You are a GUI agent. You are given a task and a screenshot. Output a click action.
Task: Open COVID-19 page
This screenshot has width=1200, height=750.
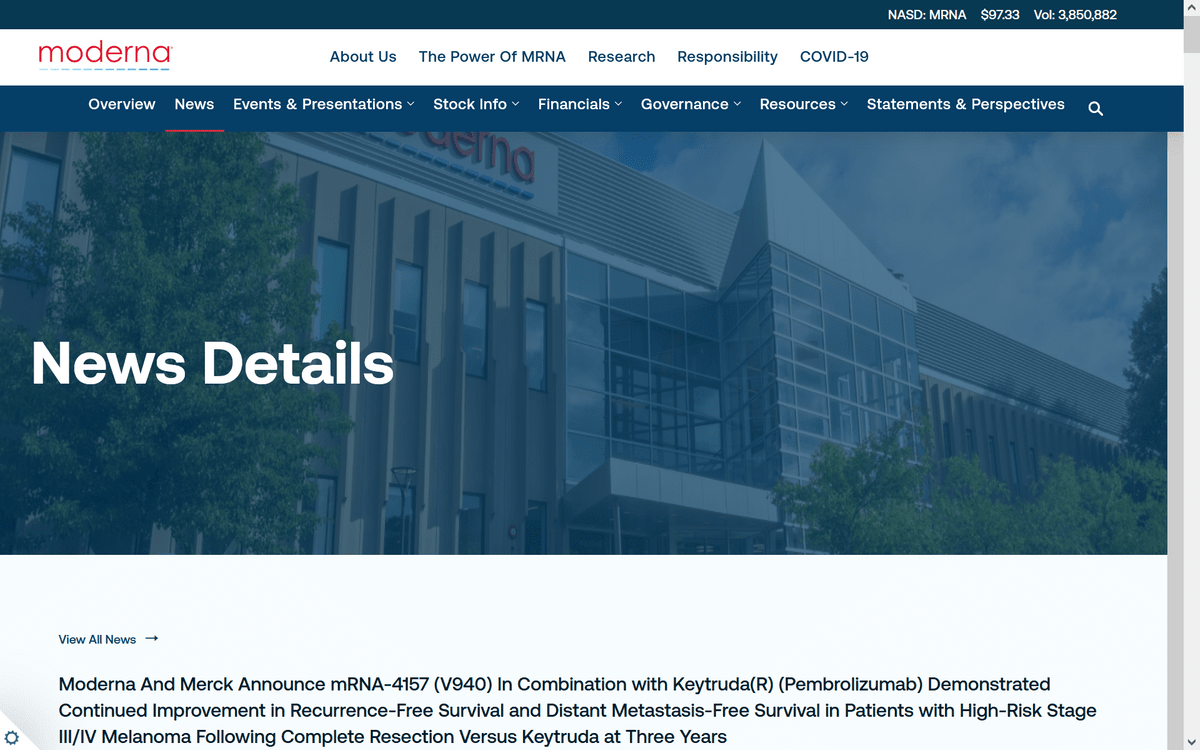(834, 57)
